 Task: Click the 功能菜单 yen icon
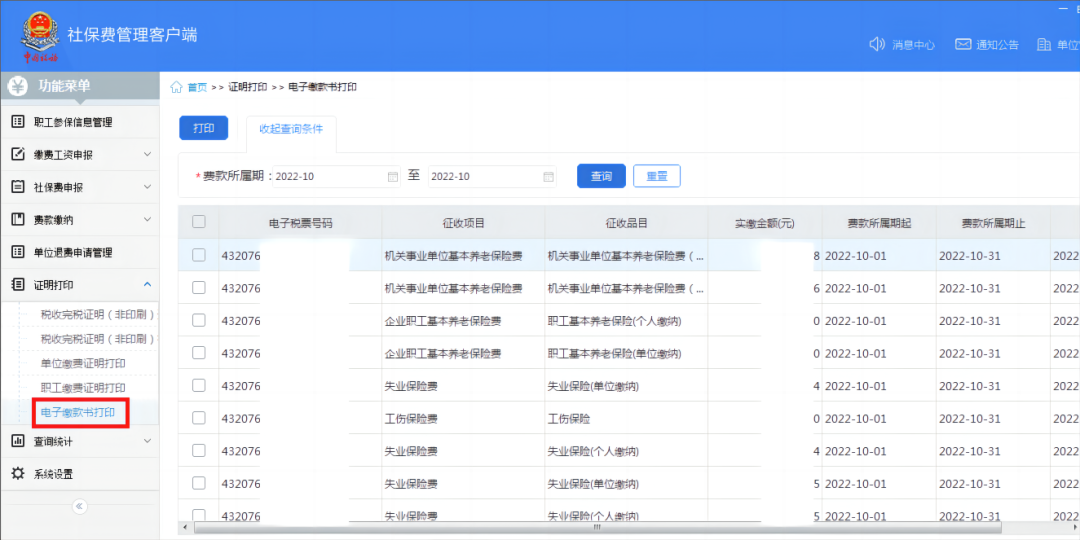[17, 86]
